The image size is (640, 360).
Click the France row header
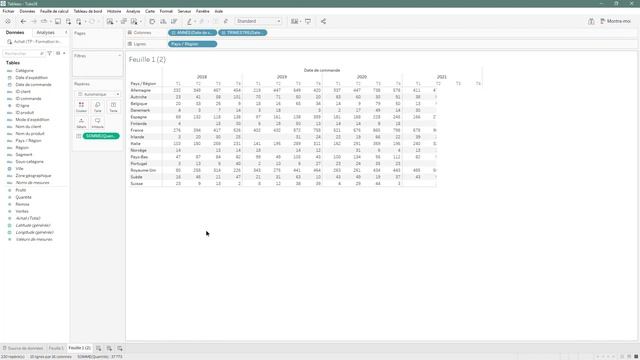[x=137, y=130]
